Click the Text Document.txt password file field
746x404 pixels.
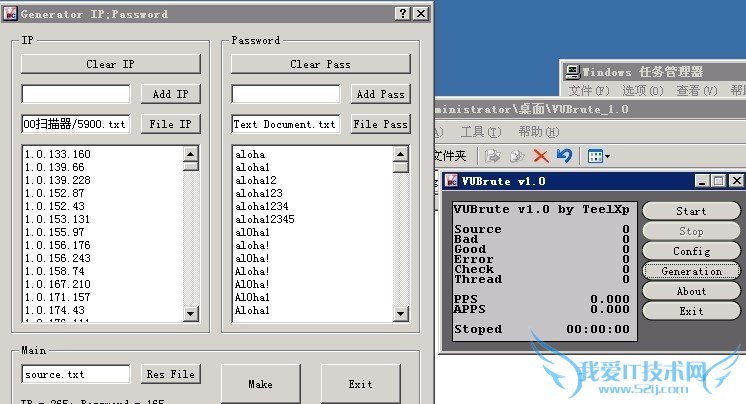285,124
